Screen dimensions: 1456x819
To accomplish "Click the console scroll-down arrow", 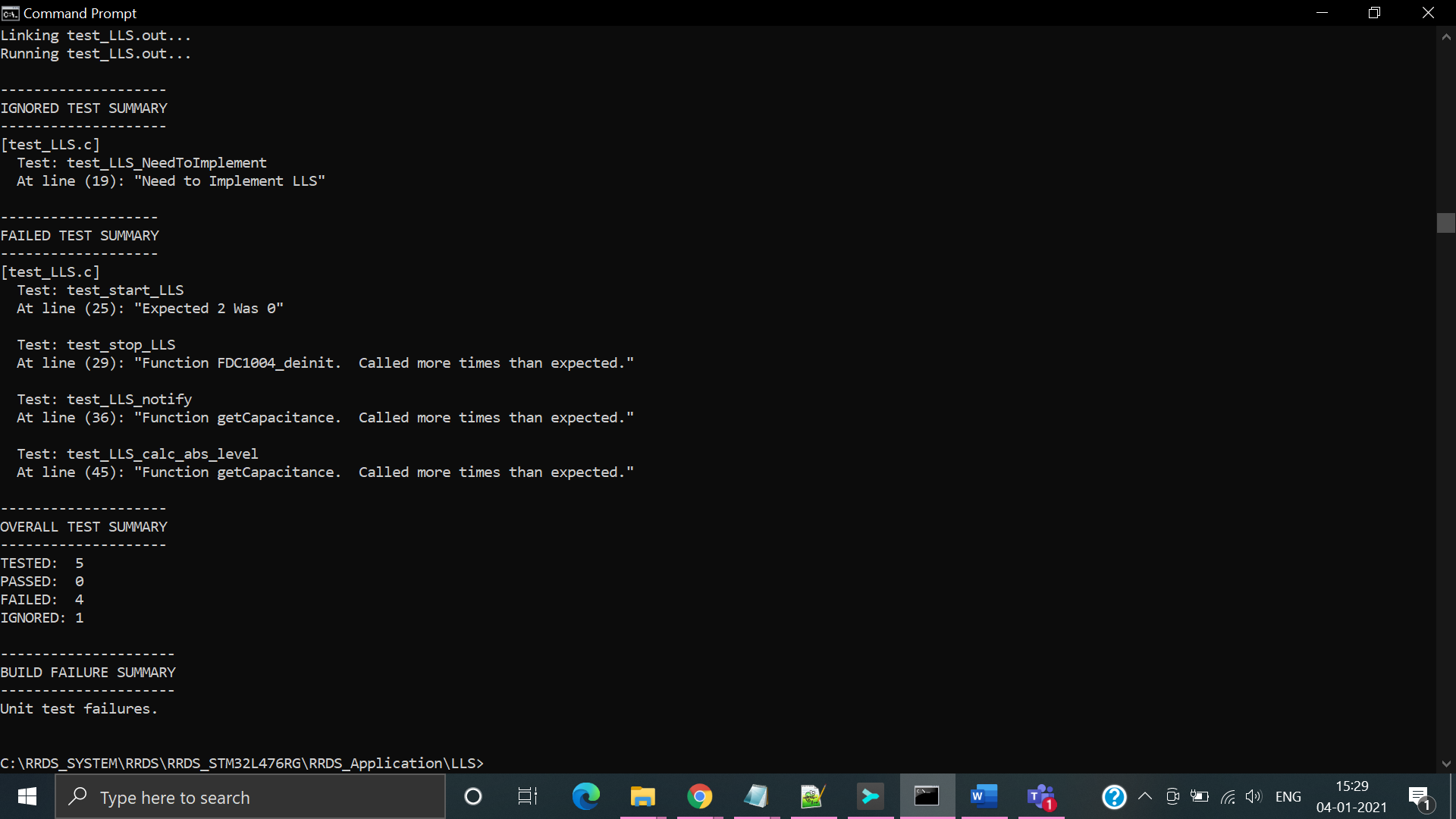I will [x=1445, y=764].
